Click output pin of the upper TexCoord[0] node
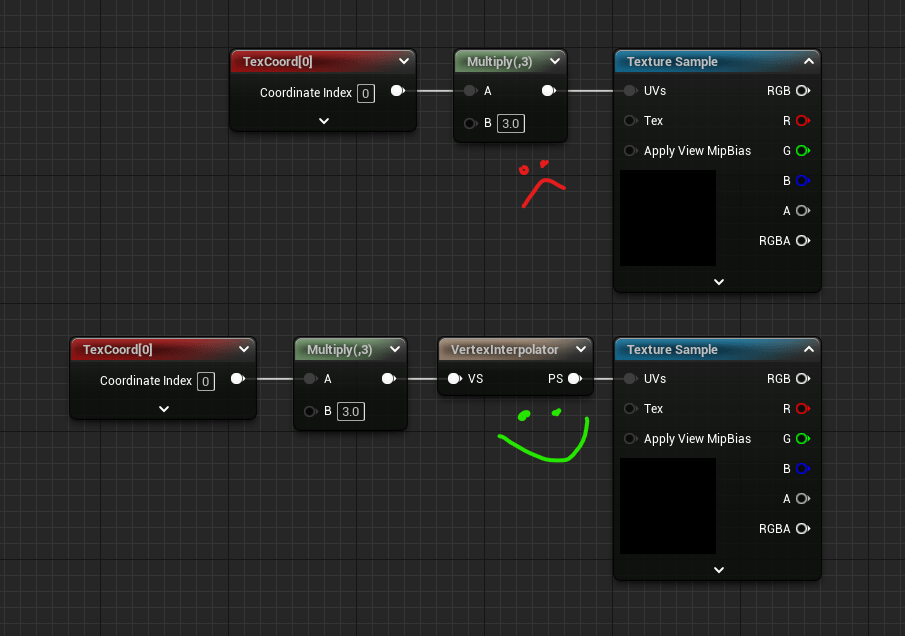This screenshot has height=636, width=905. 397,91
